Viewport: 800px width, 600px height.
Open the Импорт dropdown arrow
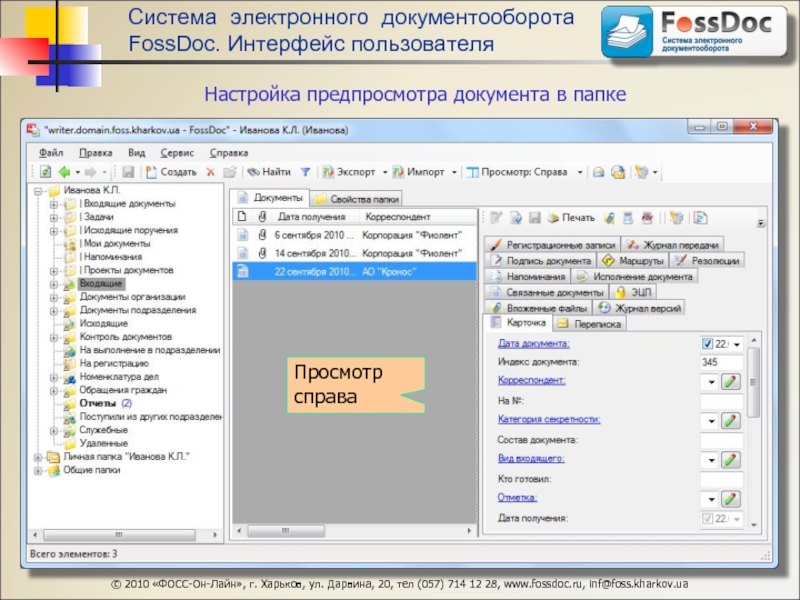(x=454, y=172)
